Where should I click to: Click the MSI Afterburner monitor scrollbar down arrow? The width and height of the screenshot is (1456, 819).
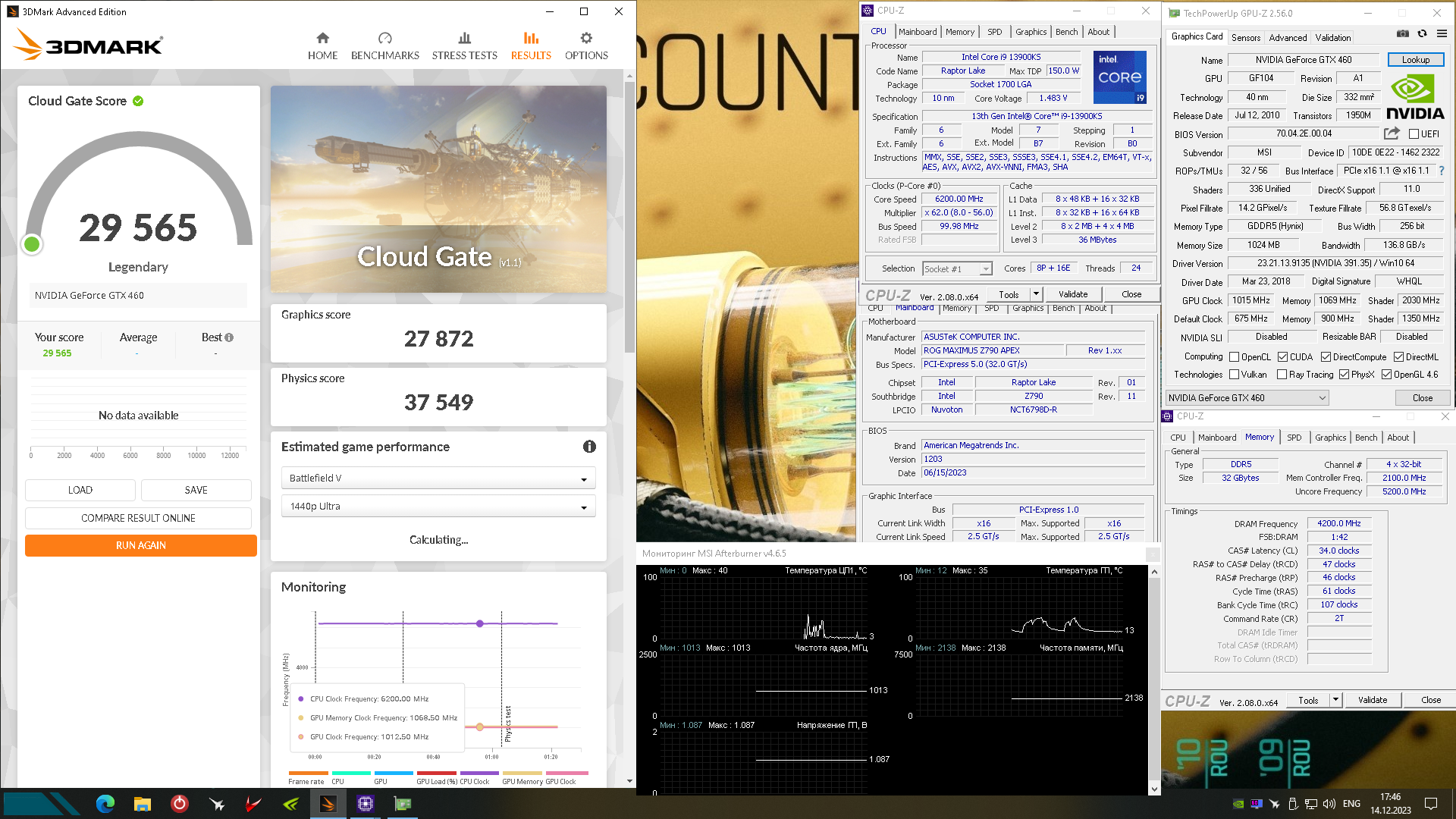[1154, 789]
